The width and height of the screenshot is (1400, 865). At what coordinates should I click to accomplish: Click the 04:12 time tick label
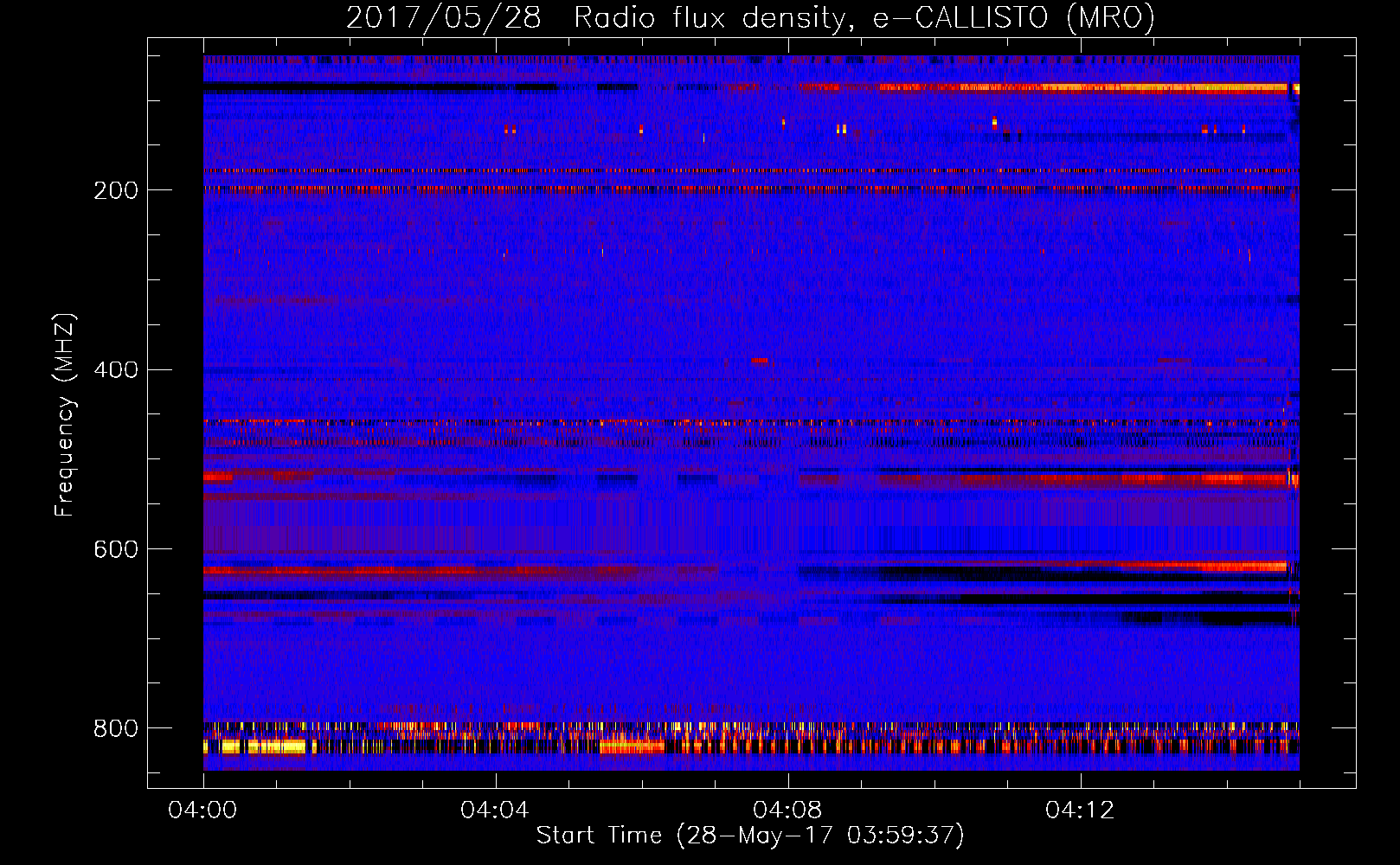click(1080, 811)
